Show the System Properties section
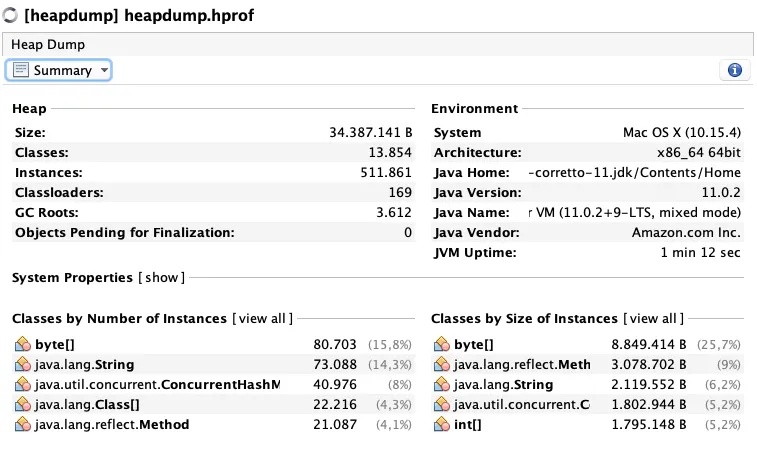The image size is (757, 449). pyautogui.click(x=162, y=277)
